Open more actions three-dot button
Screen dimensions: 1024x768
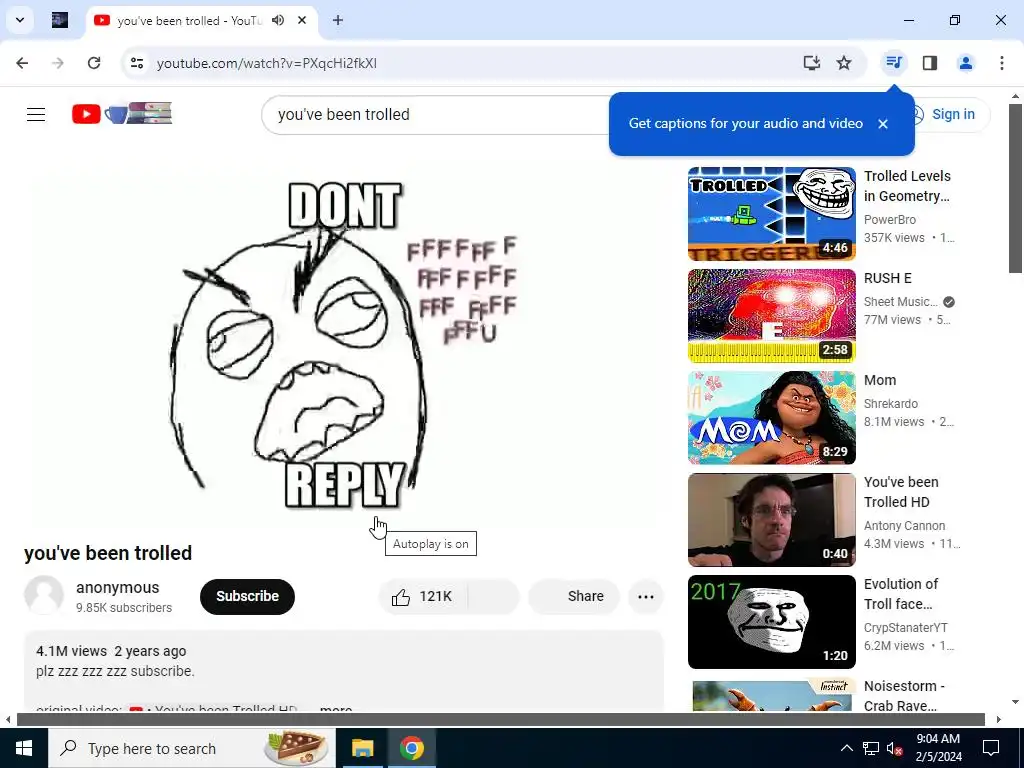click(x=645, y=597)
